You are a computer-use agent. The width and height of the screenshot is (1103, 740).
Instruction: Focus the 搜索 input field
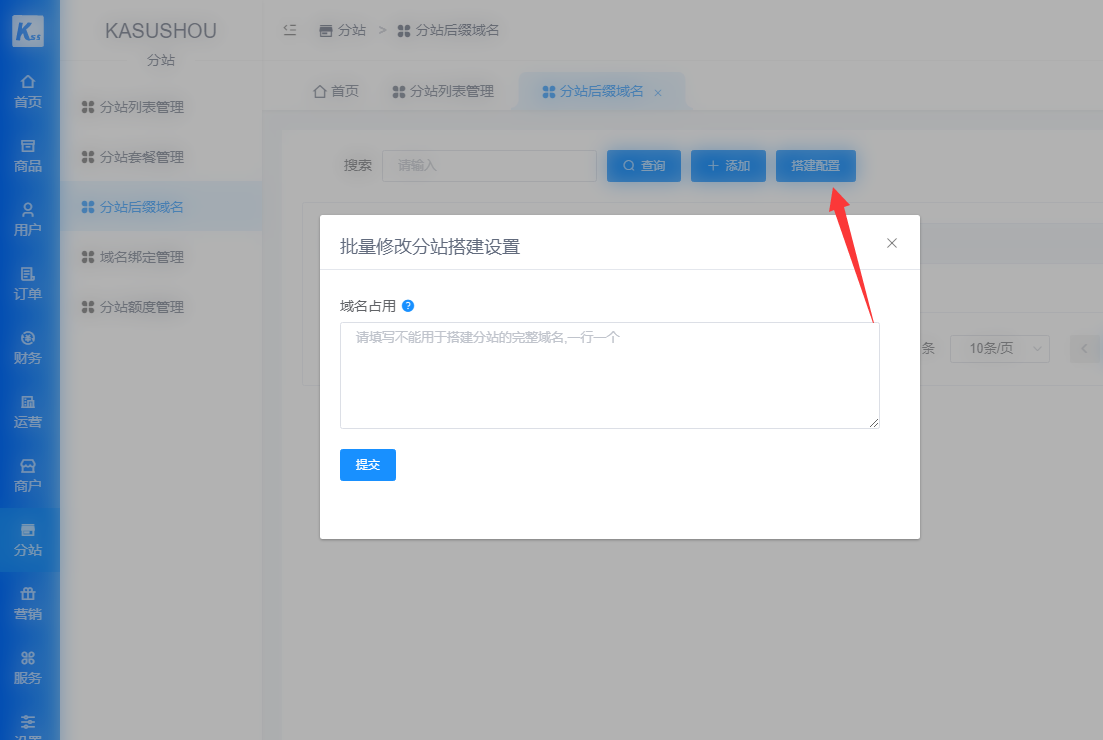tap(490, 166)
